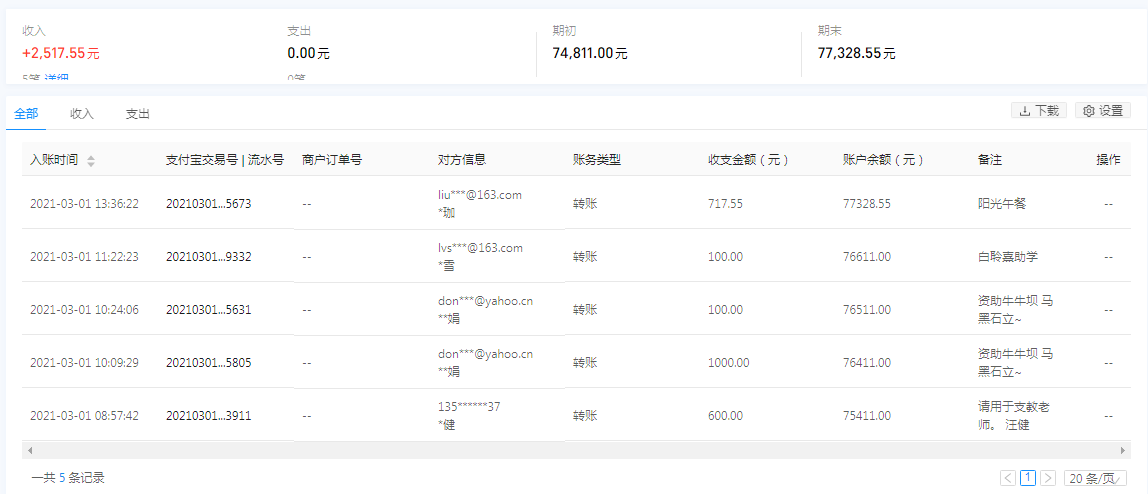Switch to the 收入 tab
Screen dimensions: 1148x494
click(x=82, y=114)
